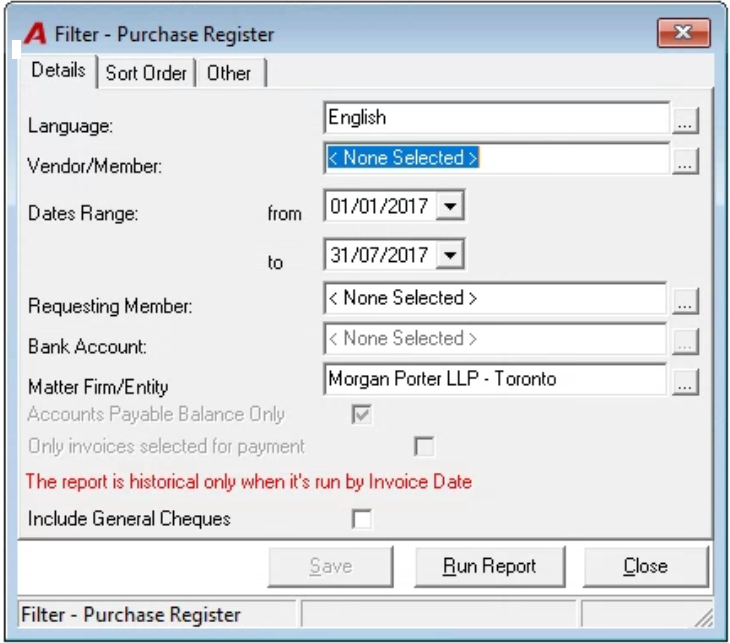
Task: Click the Run Report button
Action: pos(489,566)
